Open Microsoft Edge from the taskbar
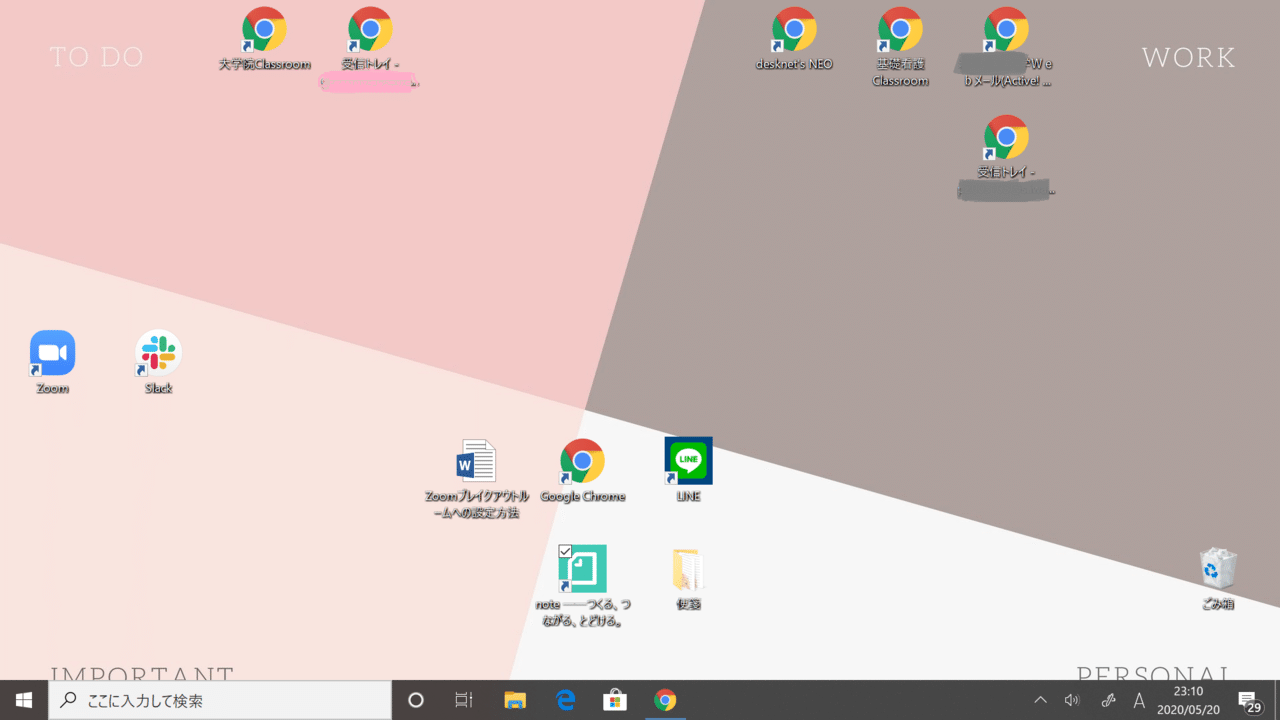The width and height of the screenshot is (1280, 720). 565,700
